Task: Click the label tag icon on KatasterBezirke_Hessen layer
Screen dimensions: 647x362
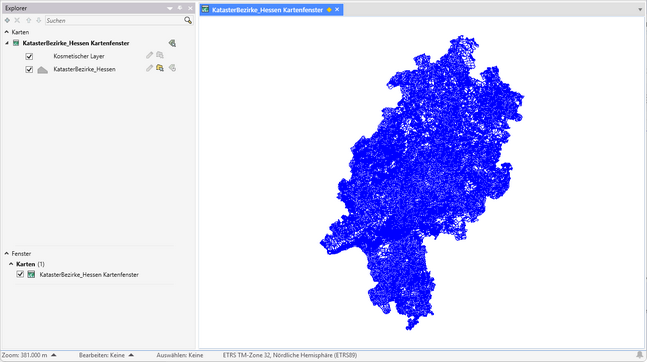Action: [x=172, y=68]
